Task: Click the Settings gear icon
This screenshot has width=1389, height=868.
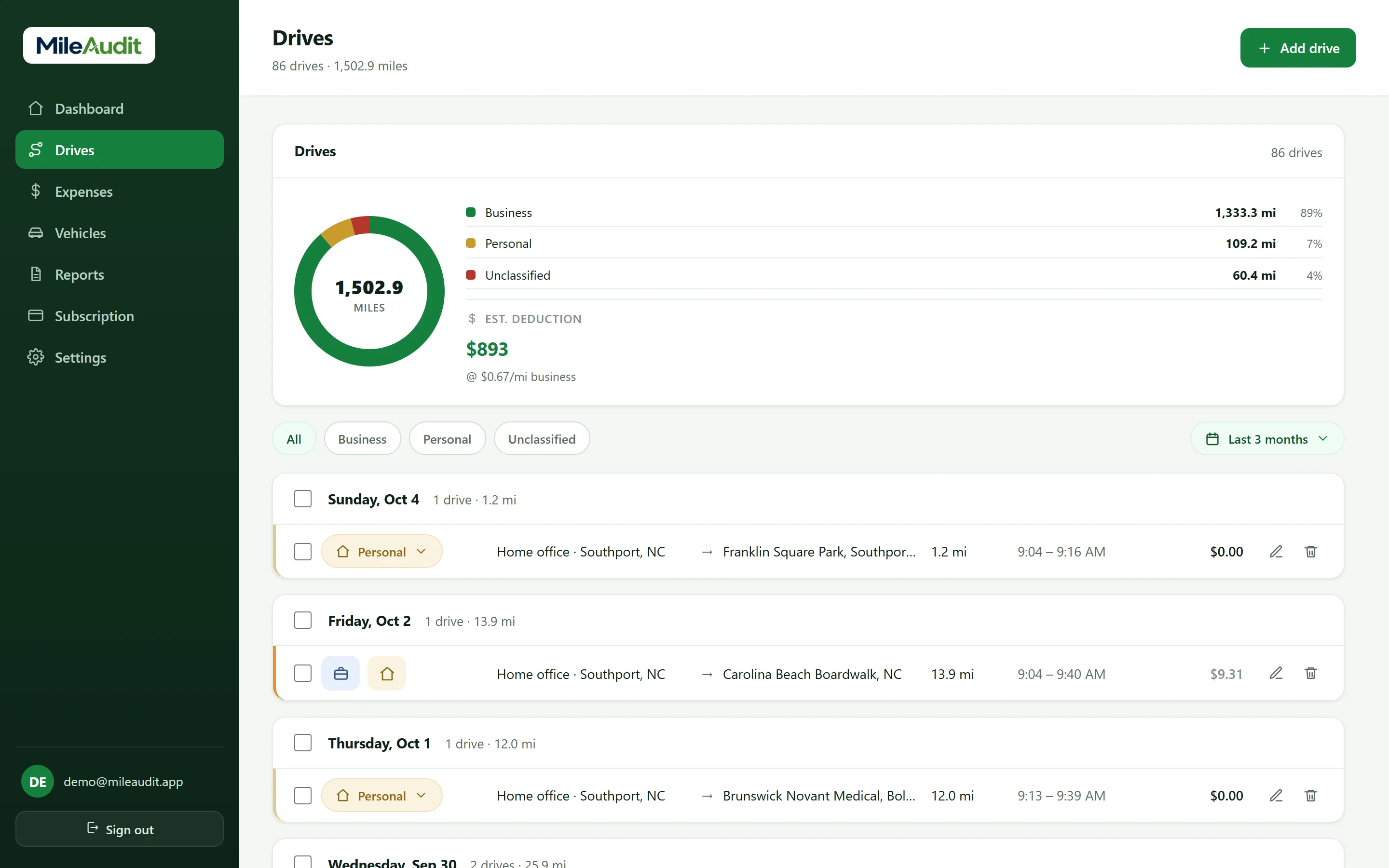Action: (x=36, y=357)
